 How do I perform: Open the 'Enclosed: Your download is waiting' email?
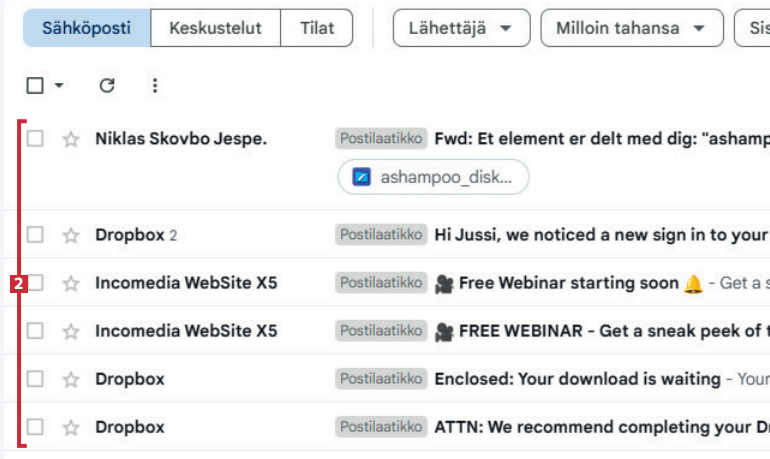pos(577,379)
